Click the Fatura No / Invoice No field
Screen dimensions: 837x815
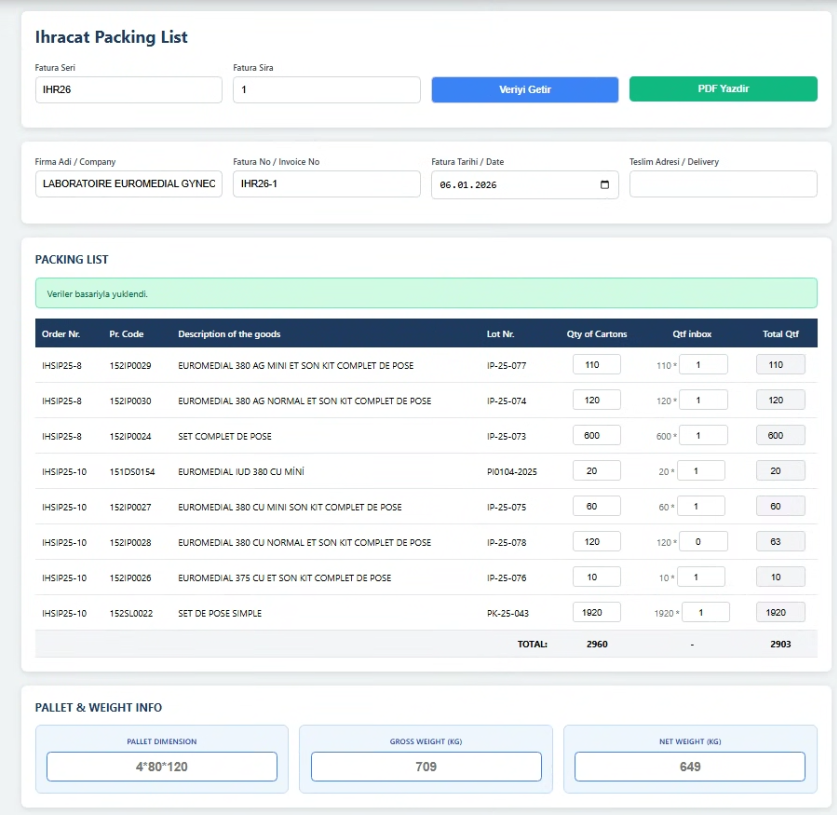click(326, 185)
